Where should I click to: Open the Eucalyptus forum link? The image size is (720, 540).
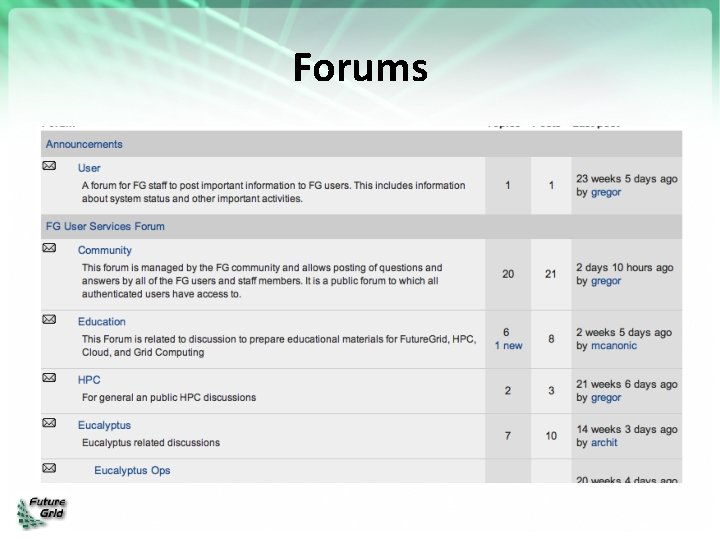[x=104, y=426]
